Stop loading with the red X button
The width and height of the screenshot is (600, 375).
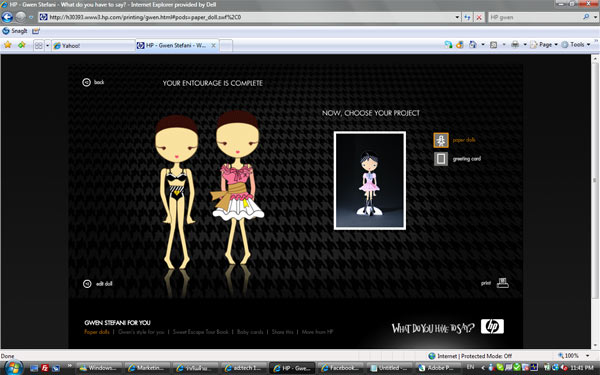coord(479,17)
